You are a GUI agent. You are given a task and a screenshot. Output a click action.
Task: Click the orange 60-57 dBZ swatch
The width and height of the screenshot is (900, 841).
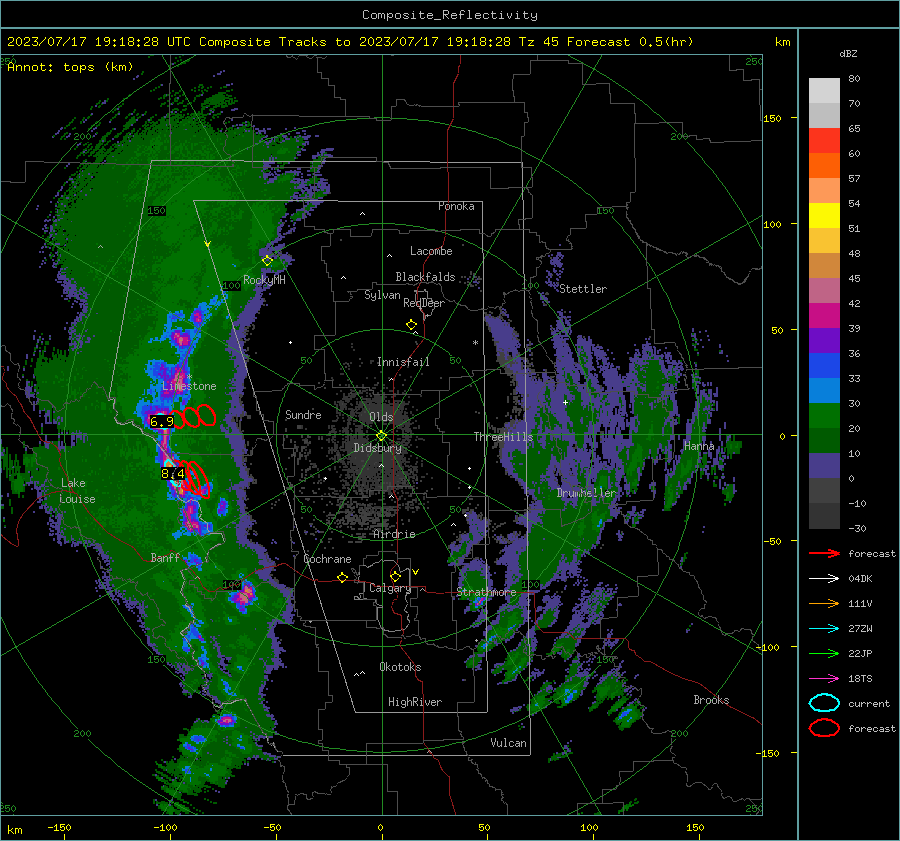[x=824, y=166]
